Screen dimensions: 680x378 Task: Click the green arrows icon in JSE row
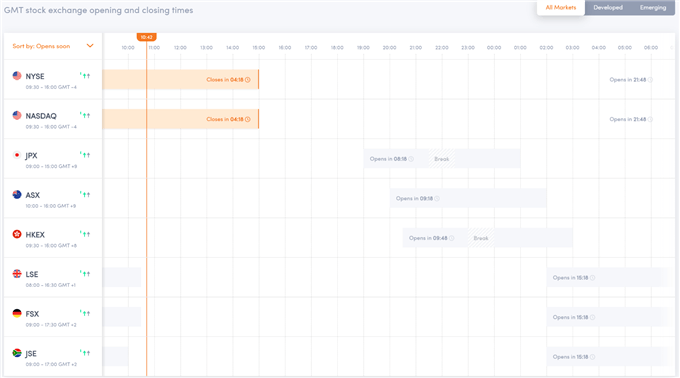click(x=85, y=352)
